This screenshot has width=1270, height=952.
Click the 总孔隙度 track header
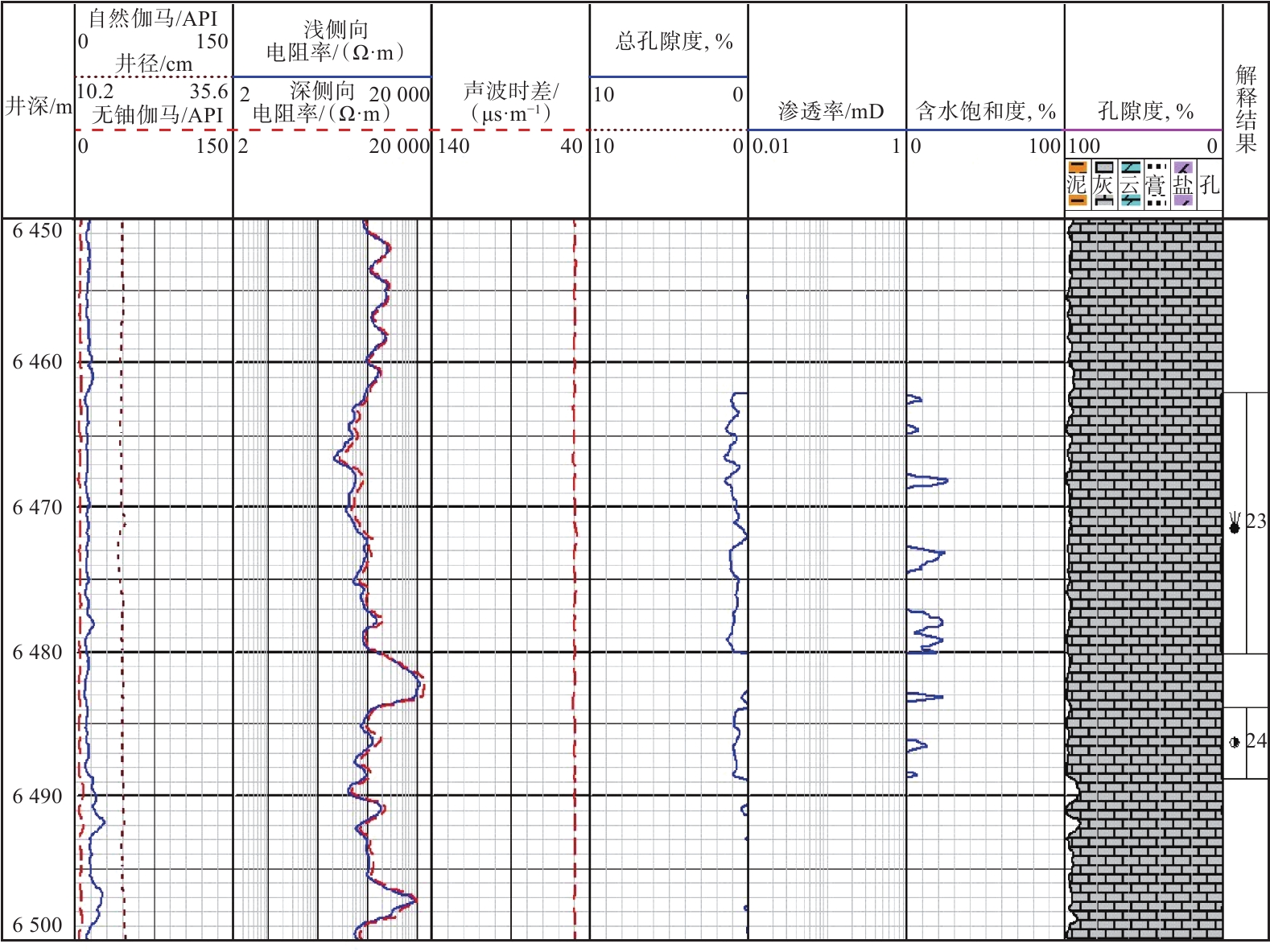click(x=674, y=41)
